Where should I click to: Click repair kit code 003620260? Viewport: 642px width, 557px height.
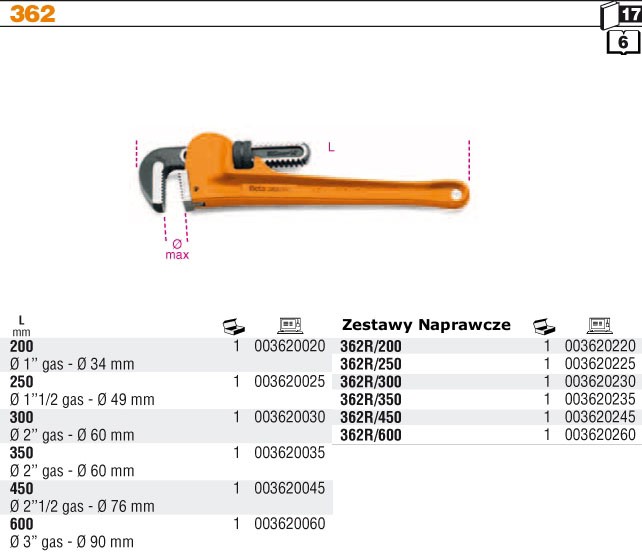coord(600,435)
